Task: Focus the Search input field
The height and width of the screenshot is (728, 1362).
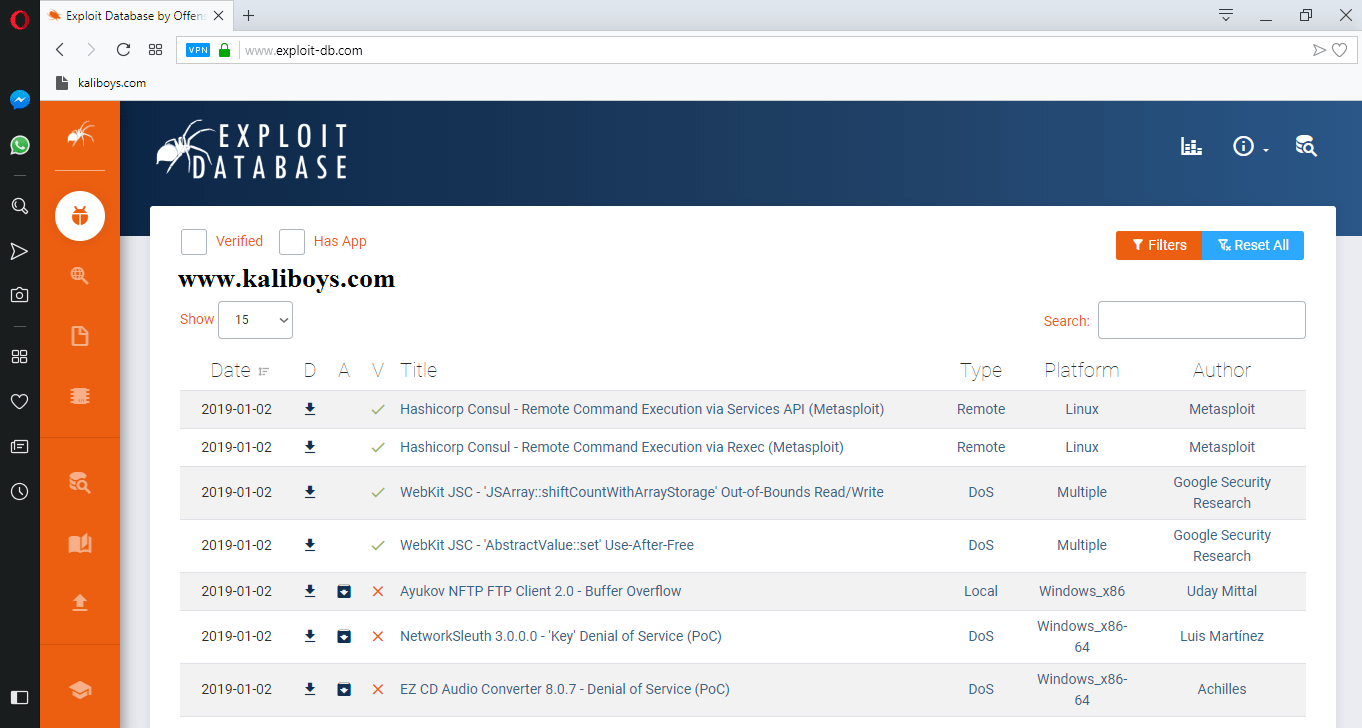Action: coord(1202,320)
